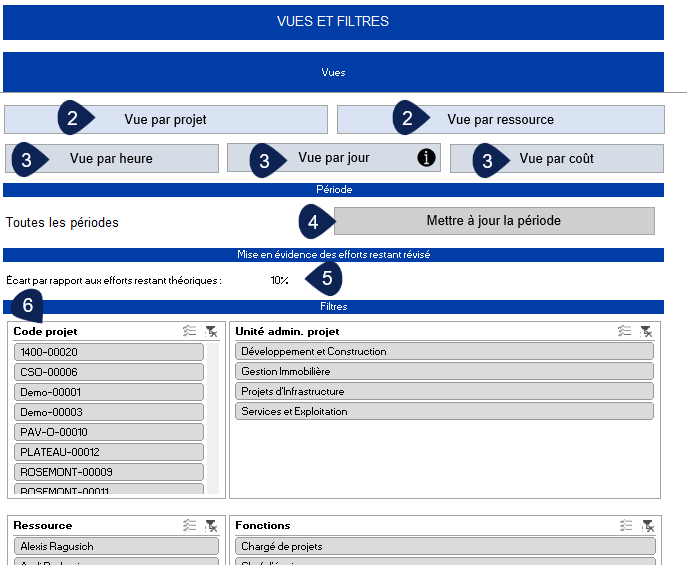Viewport: 687px width, 565px height.
Task: Click the Unité admin. projet slicer header
Action: coord(287,332)
